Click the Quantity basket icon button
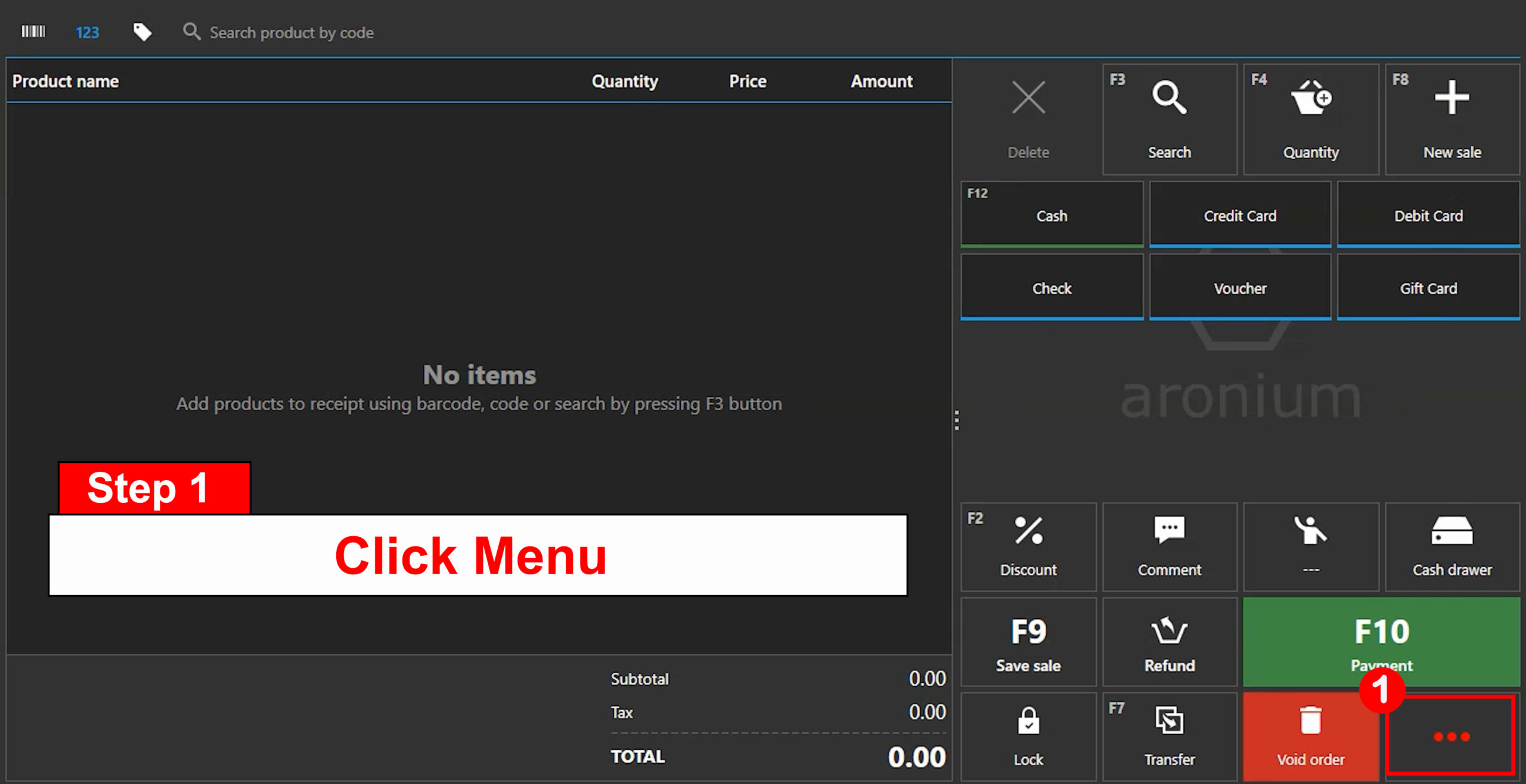This screenshot has width=1526, height=784. (x=1310, y=119)
